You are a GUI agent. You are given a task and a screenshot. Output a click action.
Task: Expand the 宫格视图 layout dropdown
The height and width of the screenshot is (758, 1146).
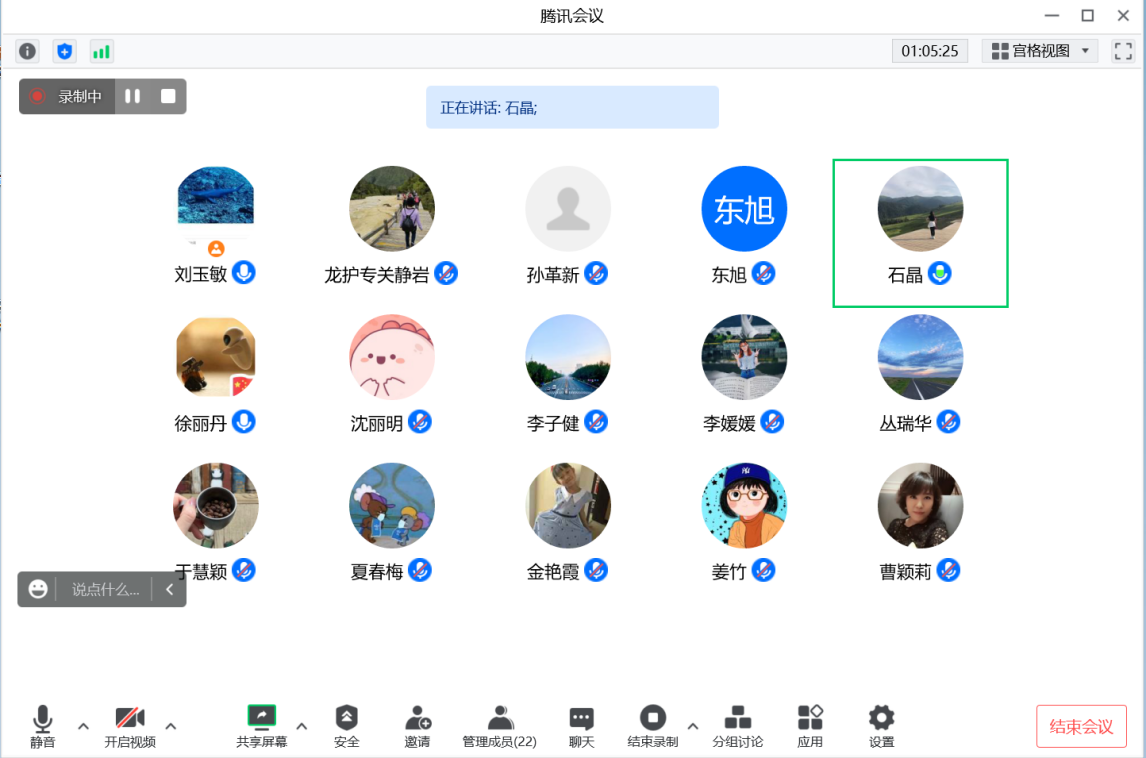[1040, 51]
